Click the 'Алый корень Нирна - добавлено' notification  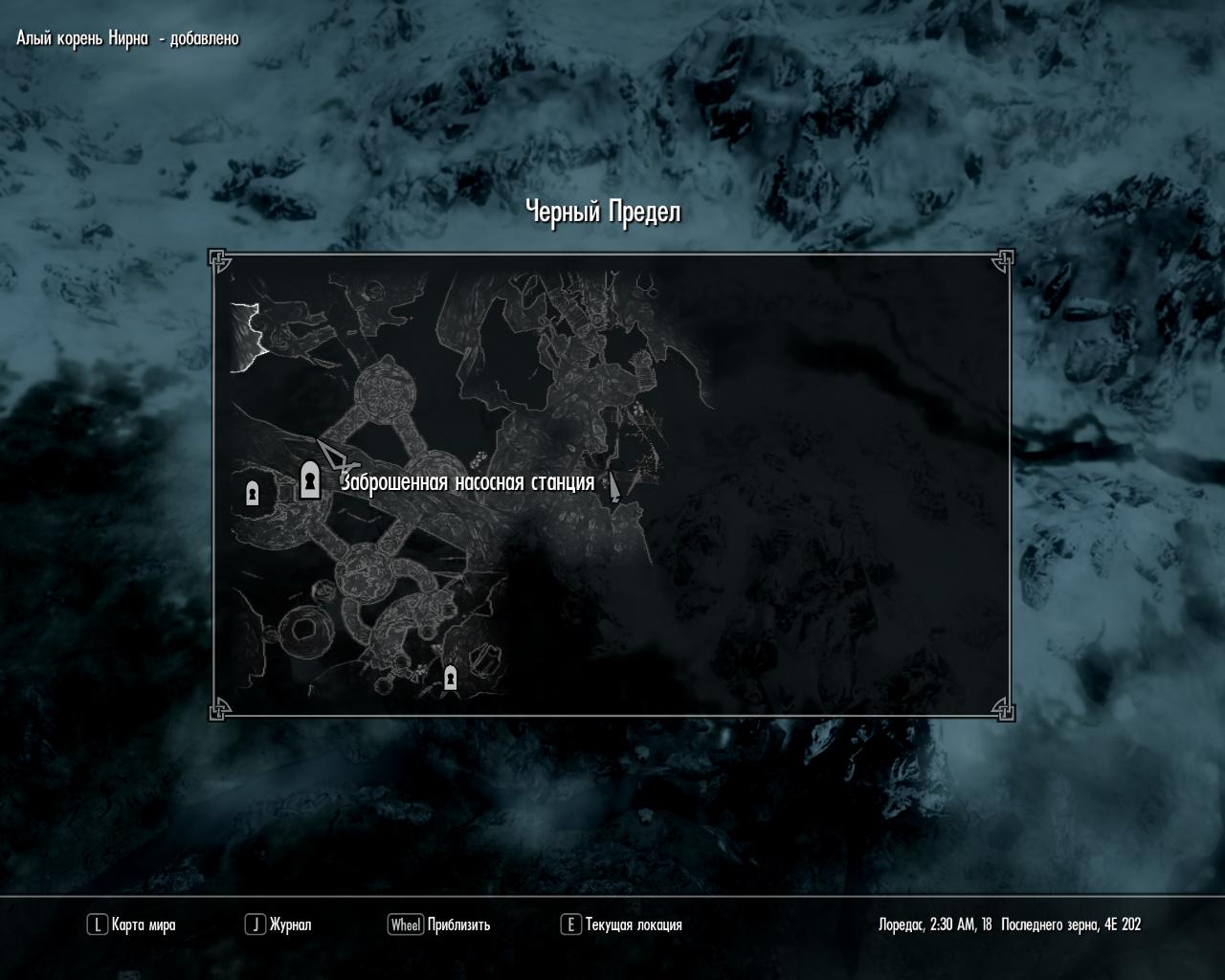(x=127, y=38)
